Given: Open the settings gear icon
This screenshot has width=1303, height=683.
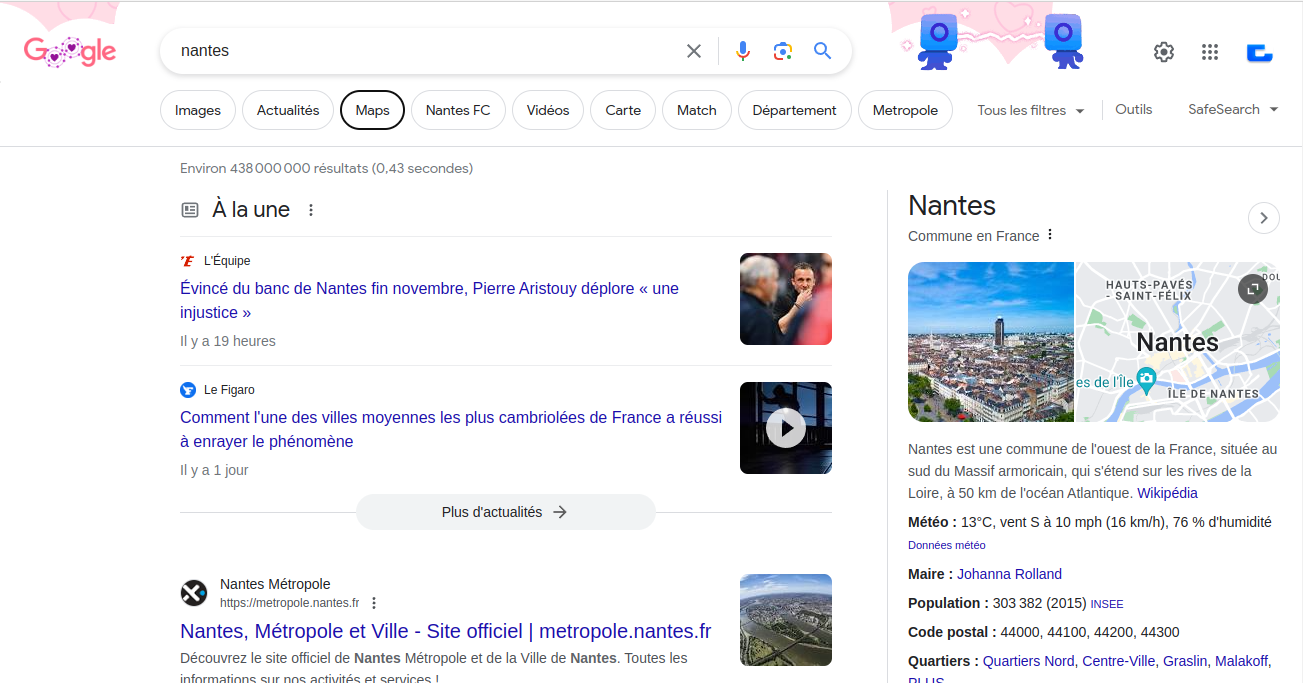Looking at the screenshot, I should pyautogui.click(x=1163, y=52).
